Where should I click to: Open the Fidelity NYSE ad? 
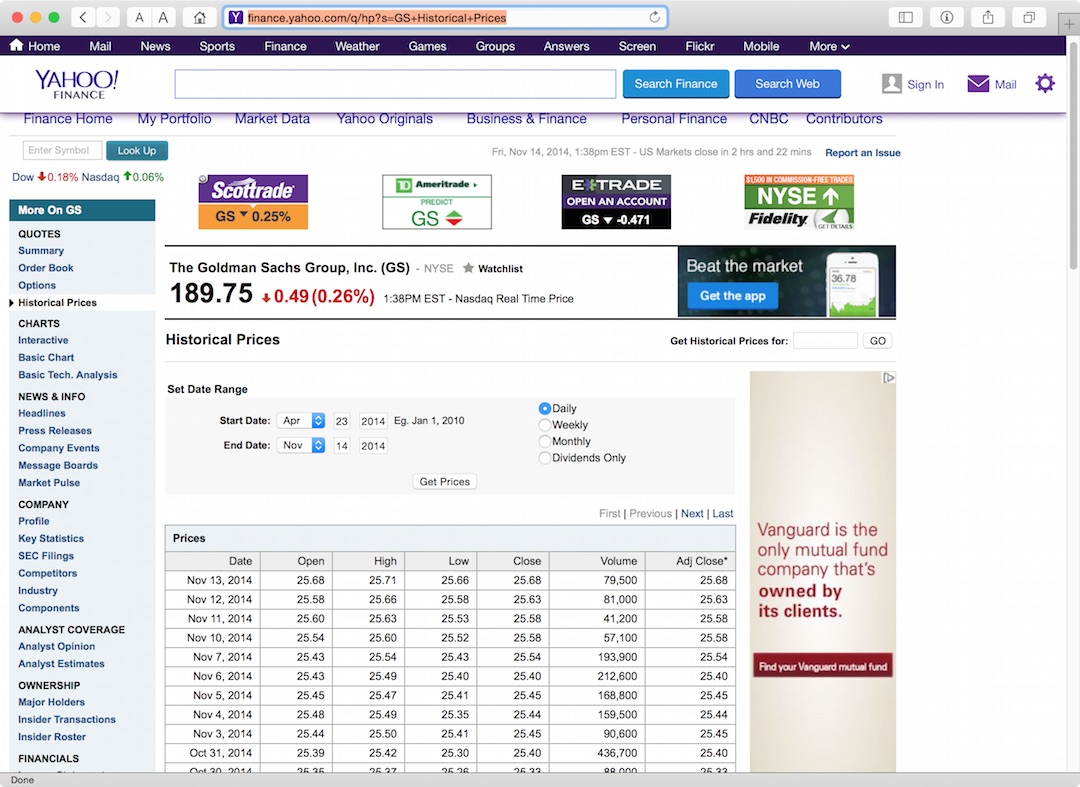point(799,202)
